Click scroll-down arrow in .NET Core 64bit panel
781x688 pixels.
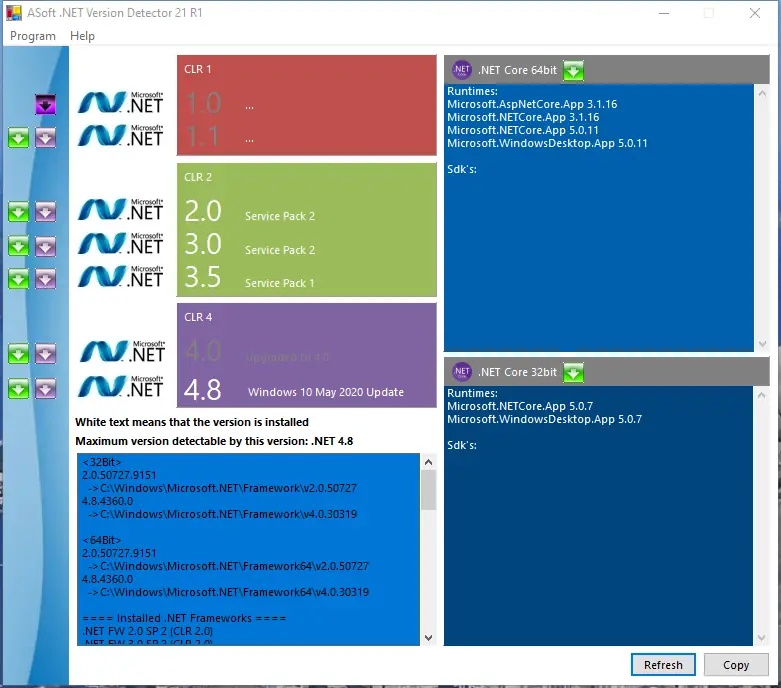[762, 344]
